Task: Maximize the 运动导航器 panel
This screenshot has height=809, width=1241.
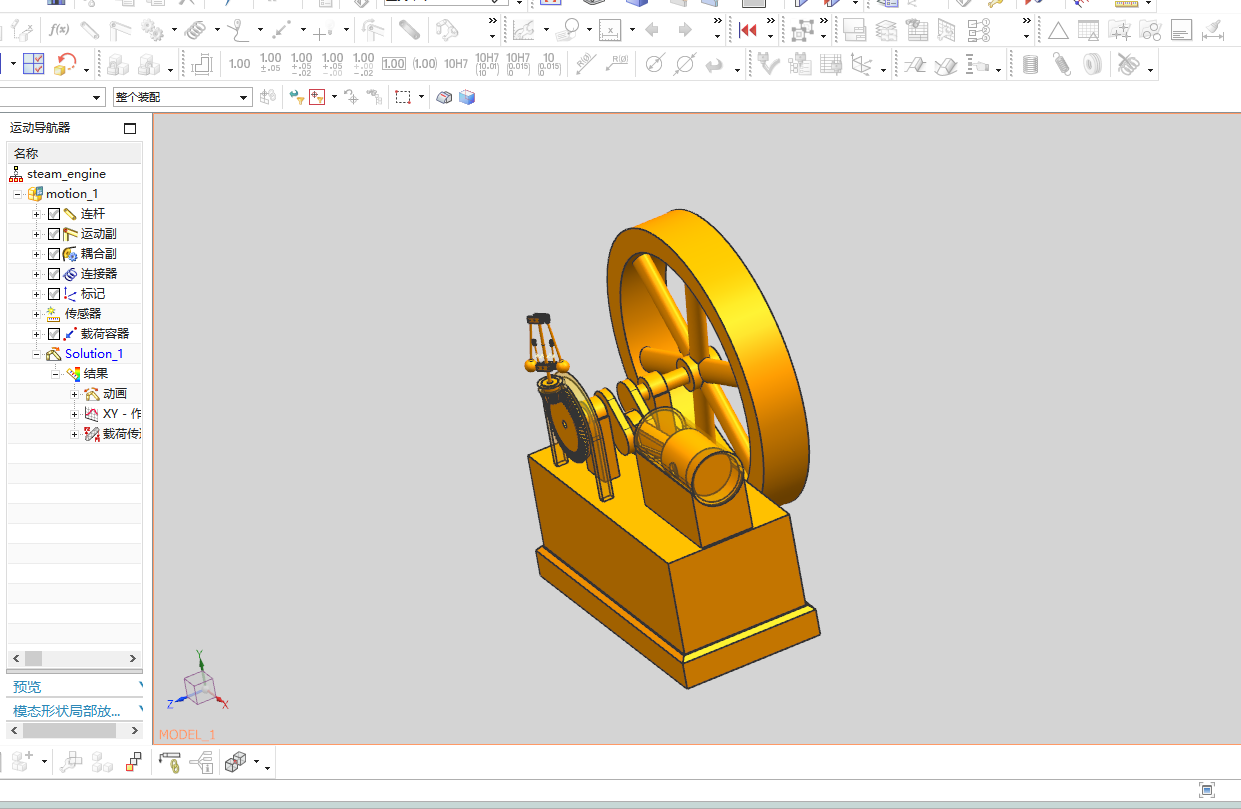Action: click(x=130, y=128)
